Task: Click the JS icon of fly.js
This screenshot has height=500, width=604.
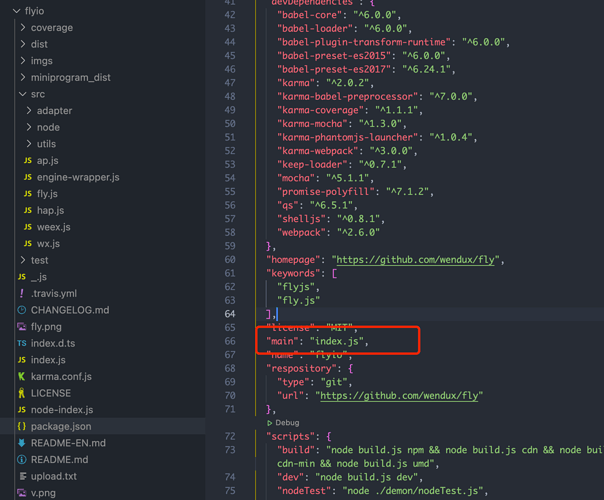Action: 28,193
